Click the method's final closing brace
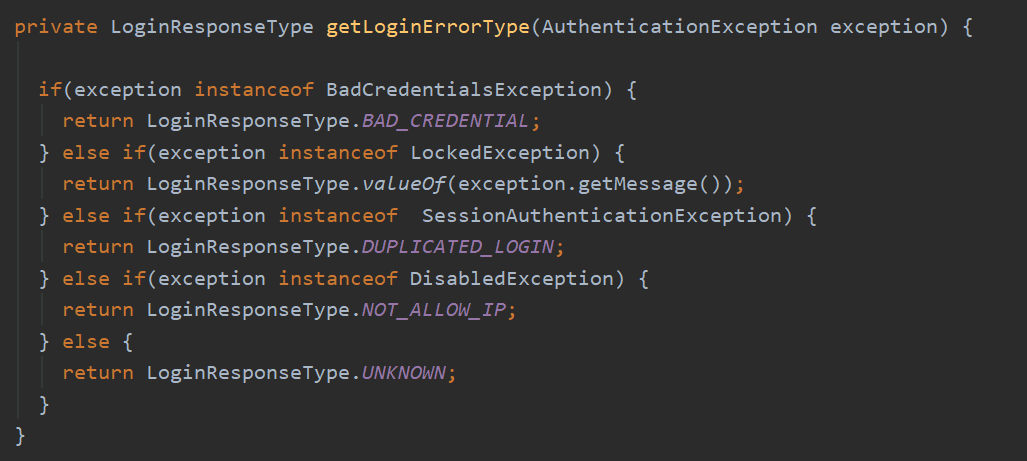1027x461 pixels. 21,436
